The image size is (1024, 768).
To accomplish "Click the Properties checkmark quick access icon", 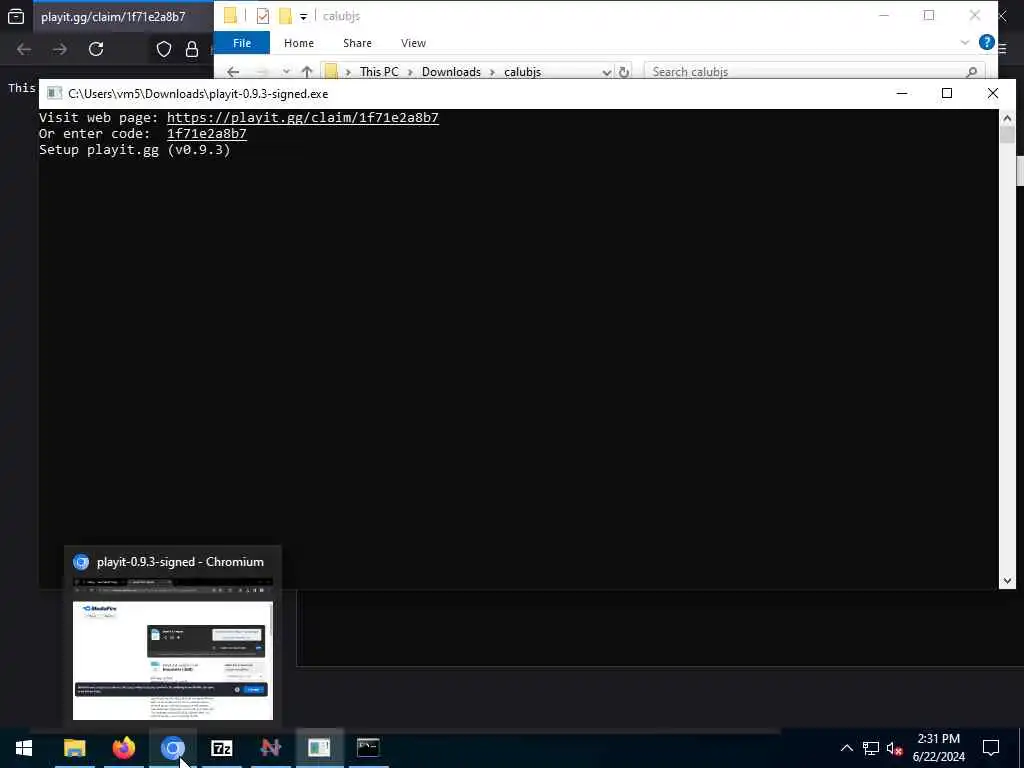I will click(x=263, y=16).
